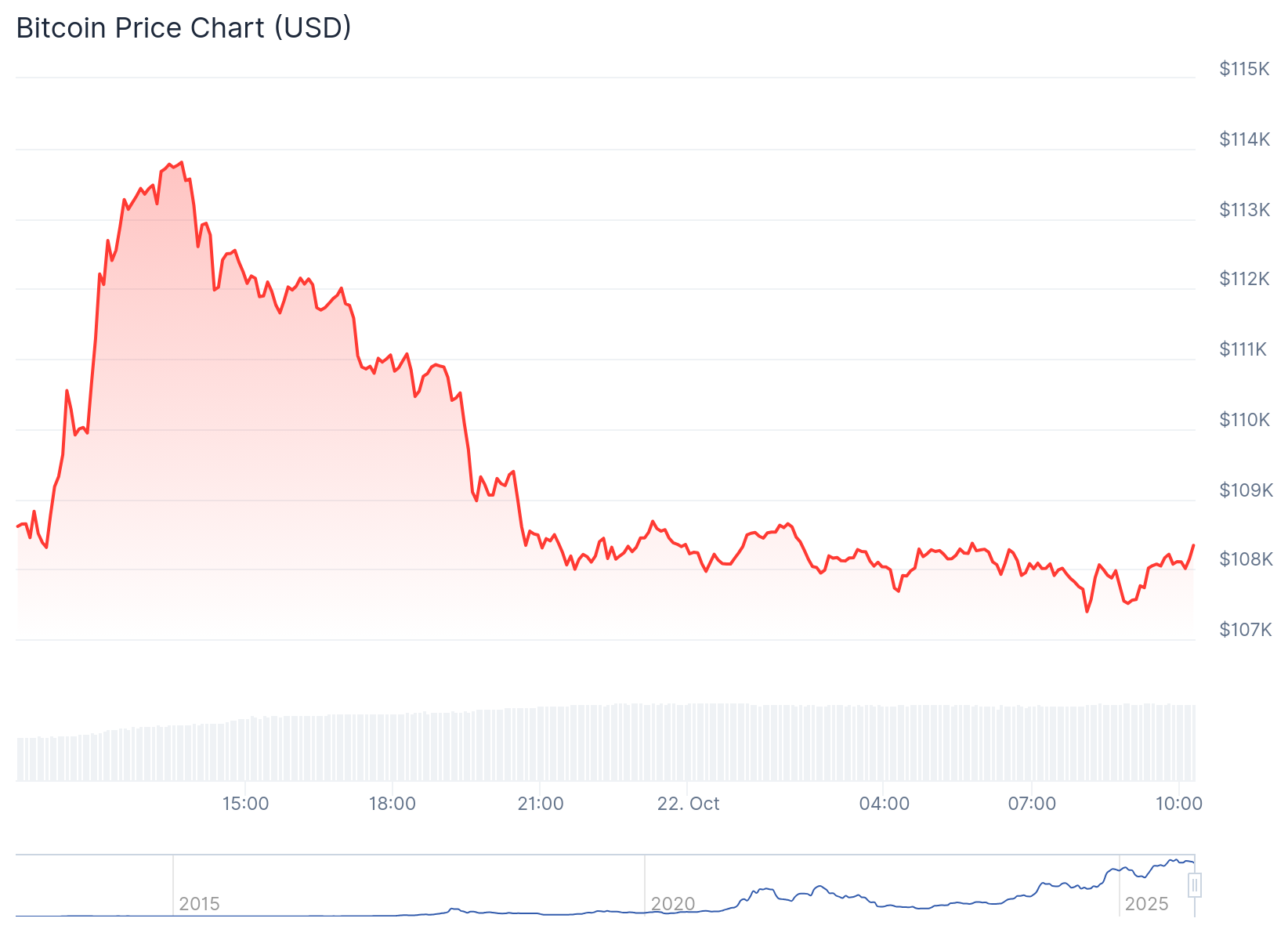
Task: Click the 21:00 time axis label
Action: (x=541, y=804)
